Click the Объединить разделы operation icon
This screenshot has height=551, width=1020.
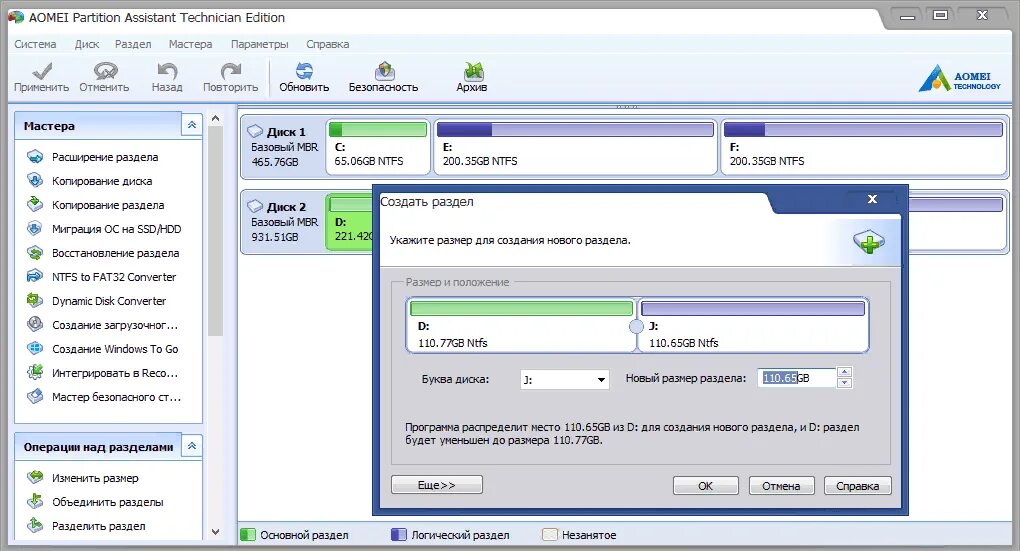tap(34, 502)
